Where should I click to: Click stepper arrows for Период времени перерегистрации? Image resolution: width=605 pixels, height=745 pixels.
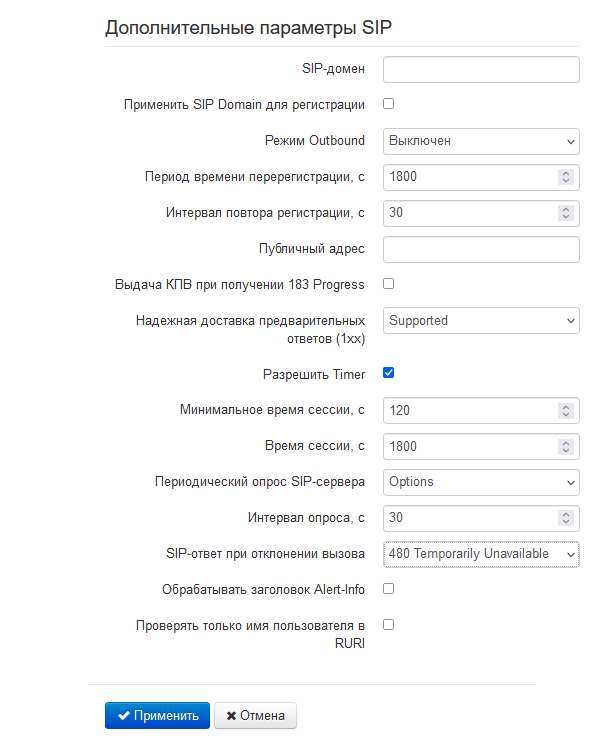tap(565, 177)
